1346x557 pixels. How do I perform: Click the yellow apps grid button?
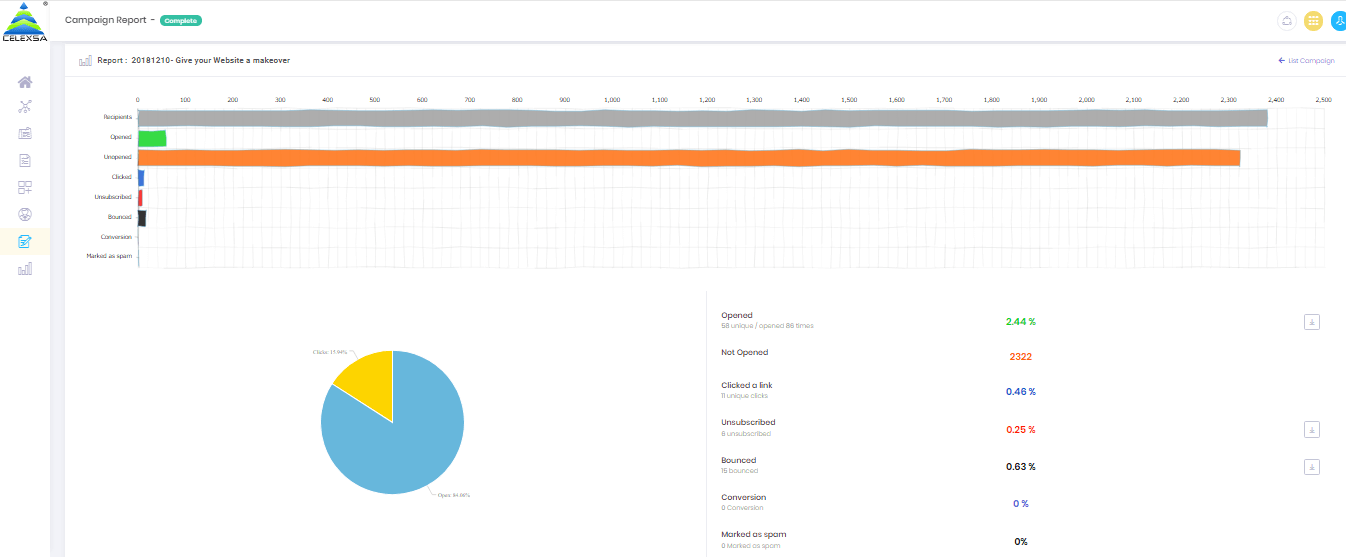[x=1313, y=20]
